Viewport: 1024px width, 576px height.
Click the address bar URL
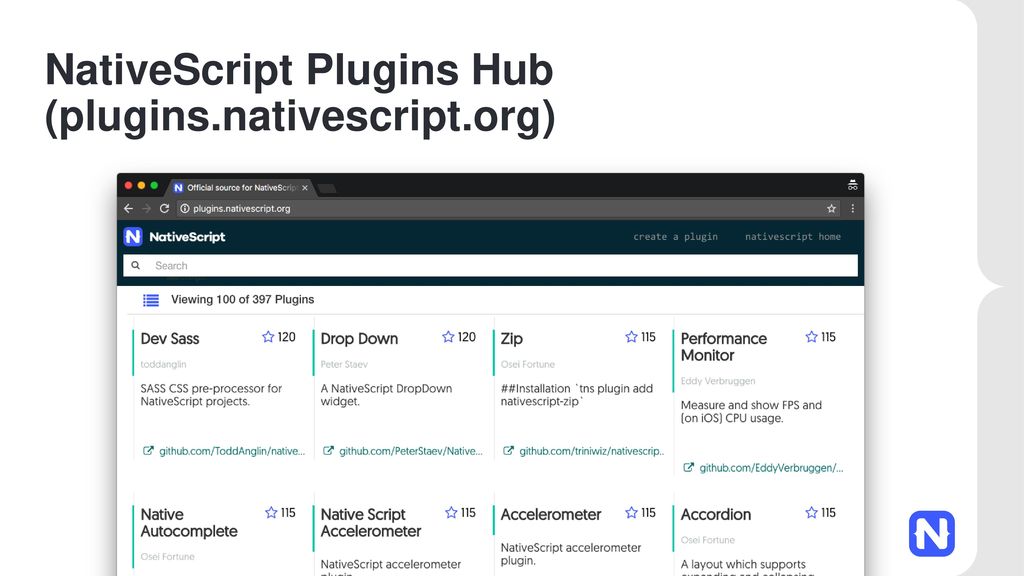pos(241,209)
